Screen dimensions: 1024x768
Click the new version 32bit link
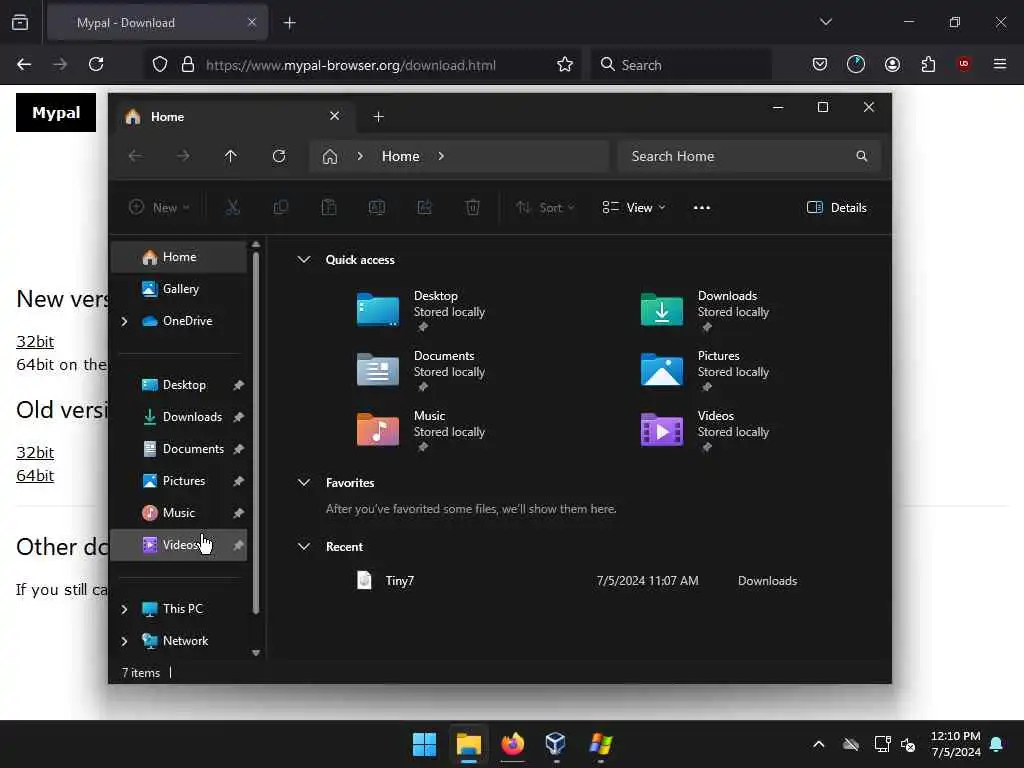[35, 342]
